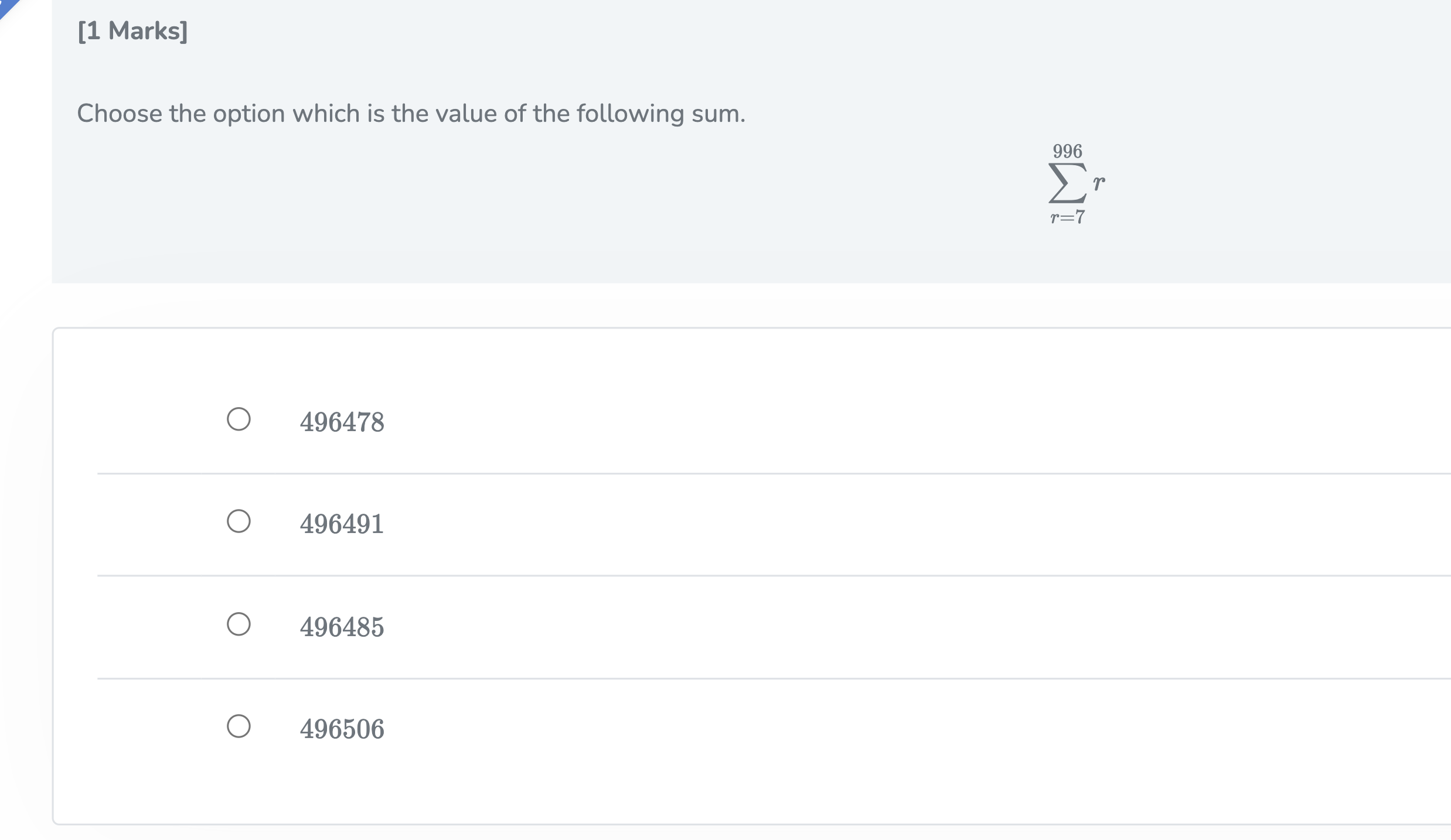Click the answer label 496491
1451x840 pixels.
tap(342, 524)
